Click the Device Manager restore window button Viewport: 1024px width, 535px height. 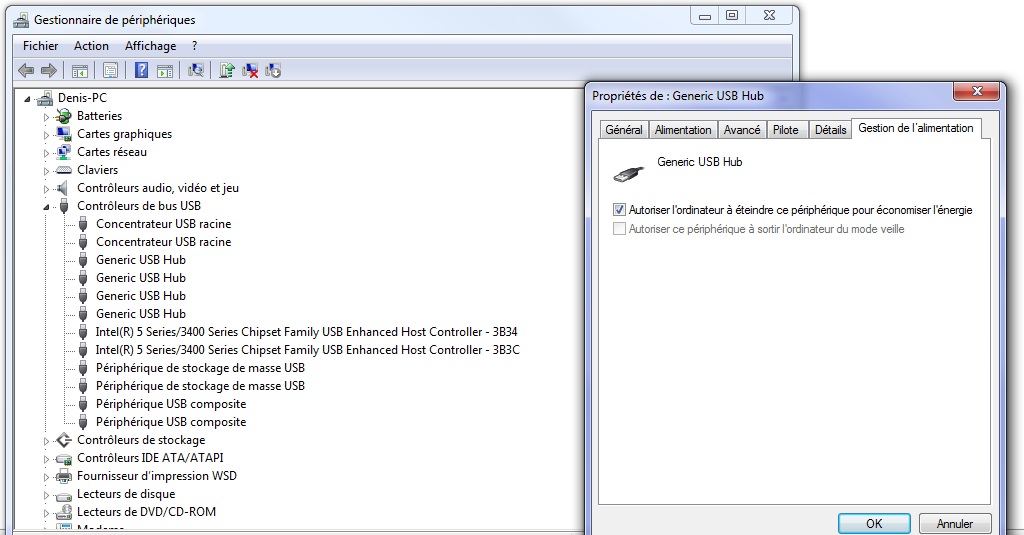click(x=732, y=16)
